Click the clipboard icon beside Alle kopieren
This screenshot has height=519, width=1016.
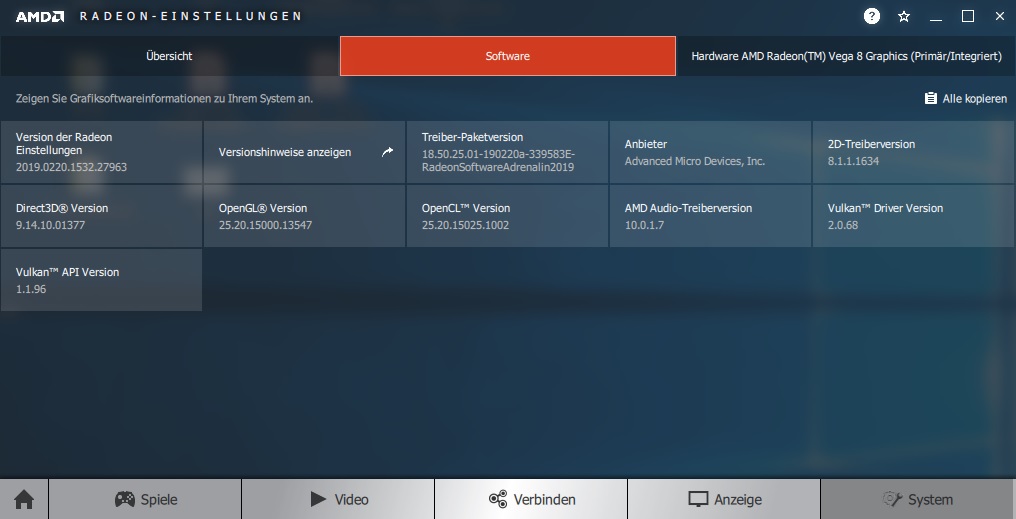(930, 98)
